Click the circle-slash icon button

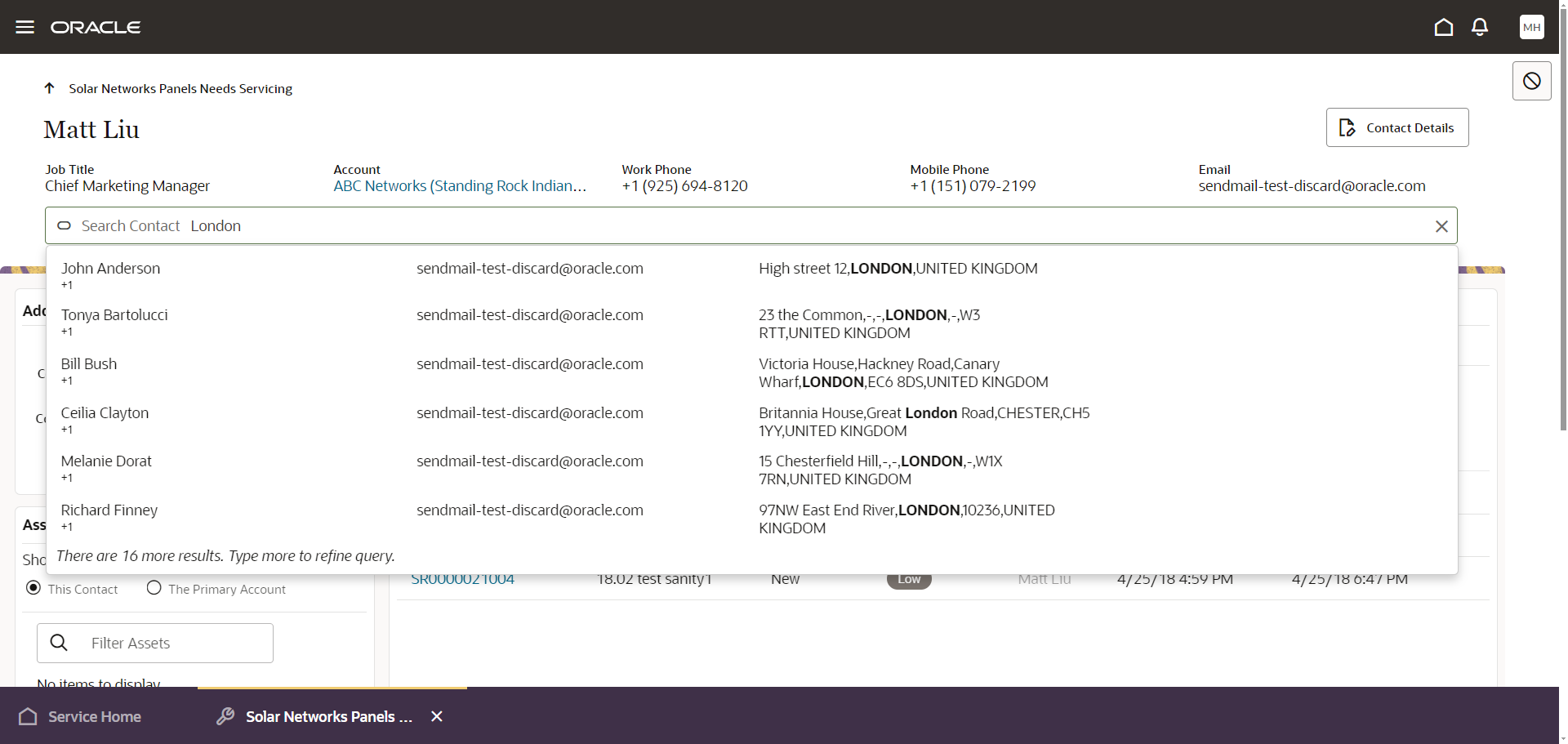point(1531,81)
